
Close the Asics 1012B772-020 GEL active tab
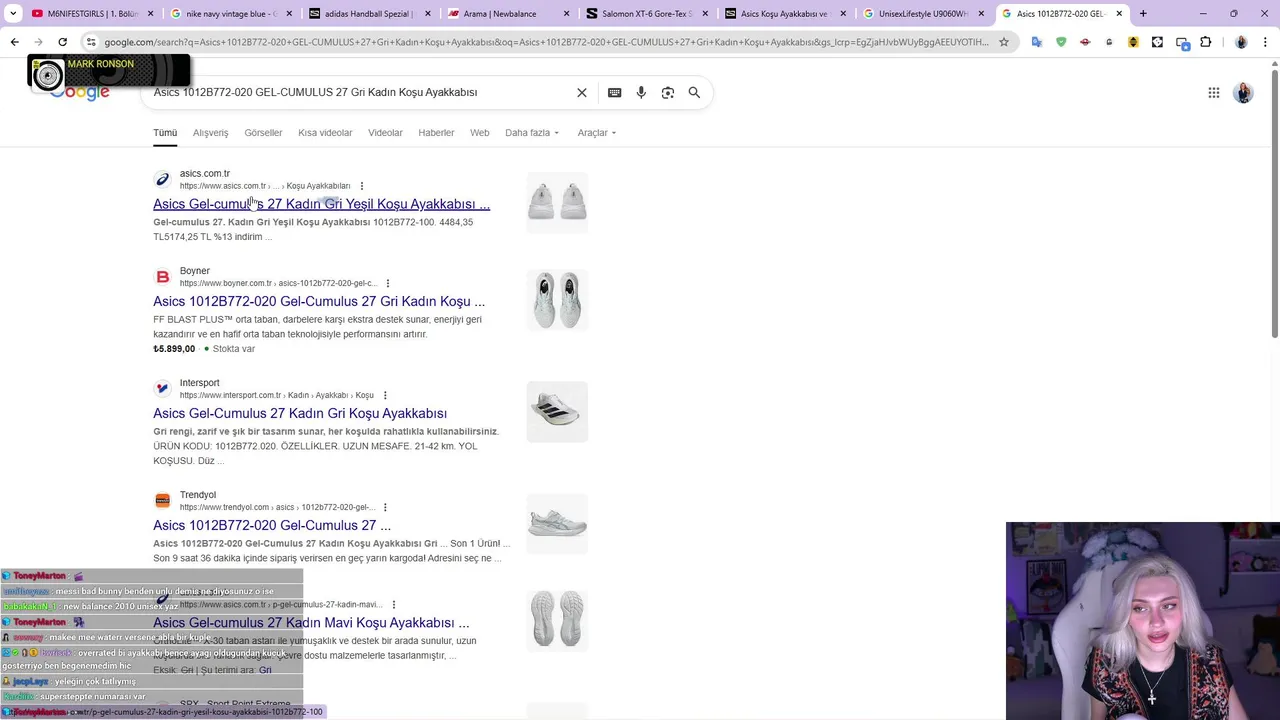pyautogui.click(x=1119, y=14)
